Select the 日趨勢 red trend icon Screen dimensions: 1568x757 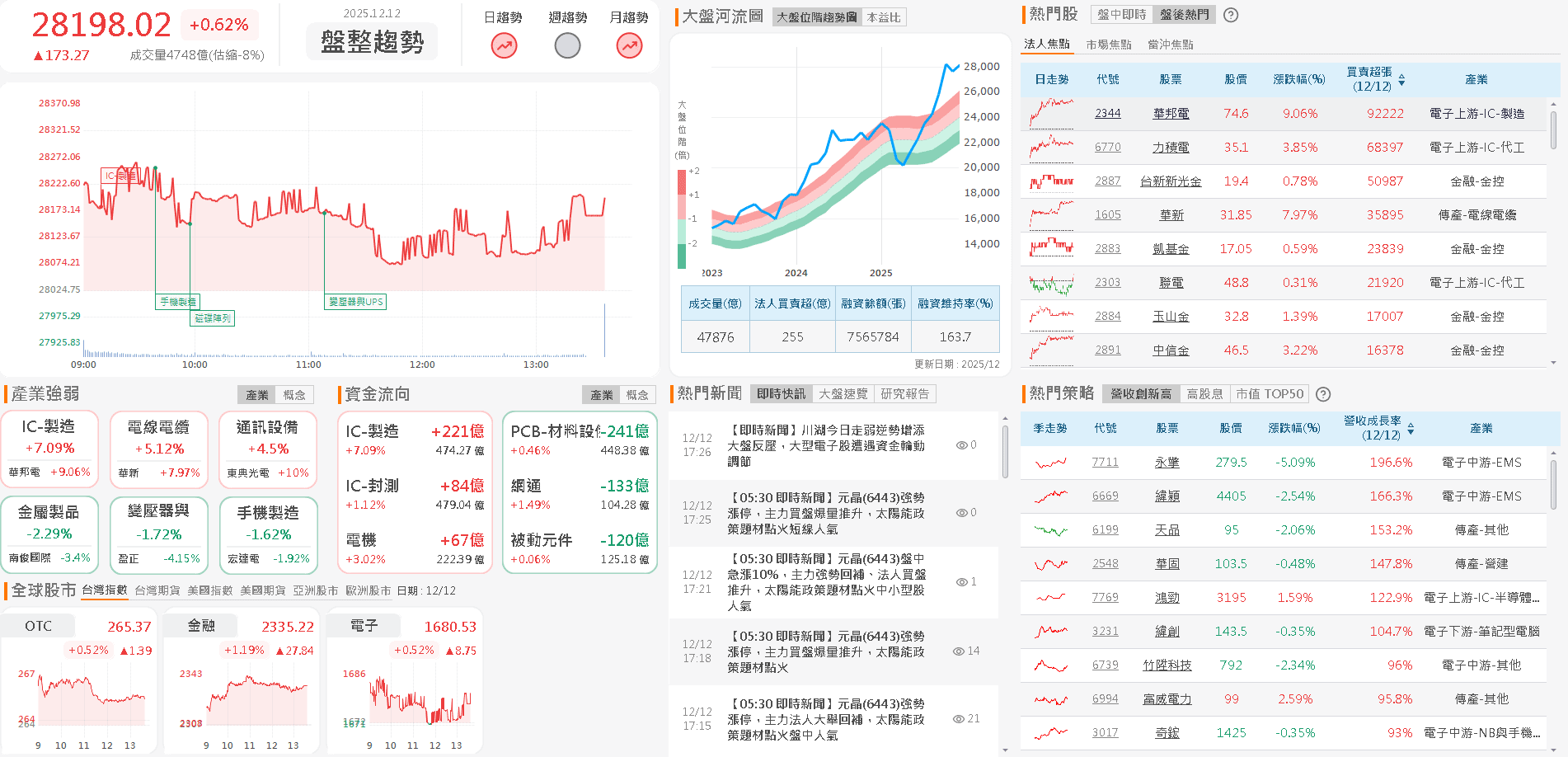(x=504, y=45)
